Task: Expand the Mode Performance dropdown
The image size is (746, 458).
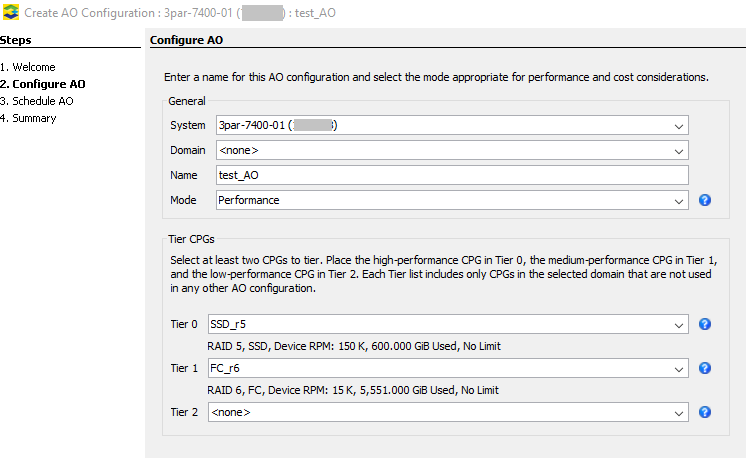Action: click(x=452, y=200)
